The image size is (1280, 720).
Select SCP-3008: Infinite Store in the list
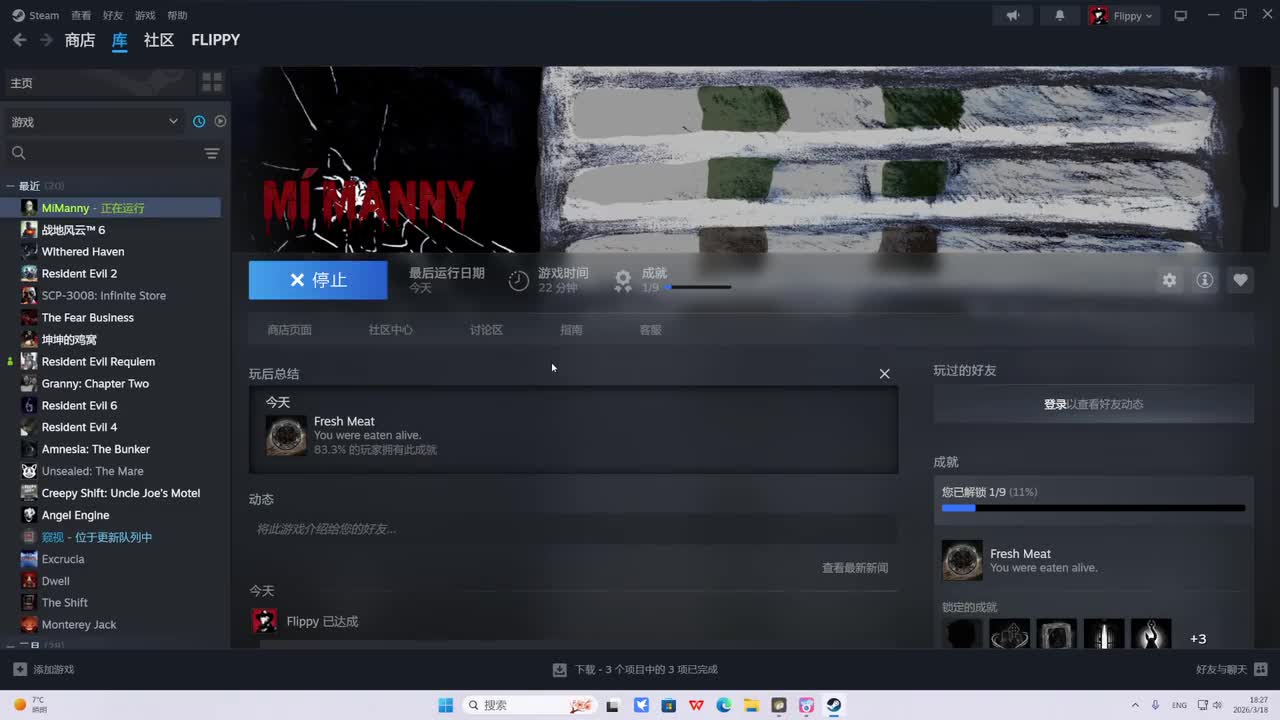(x=104, y=296)
